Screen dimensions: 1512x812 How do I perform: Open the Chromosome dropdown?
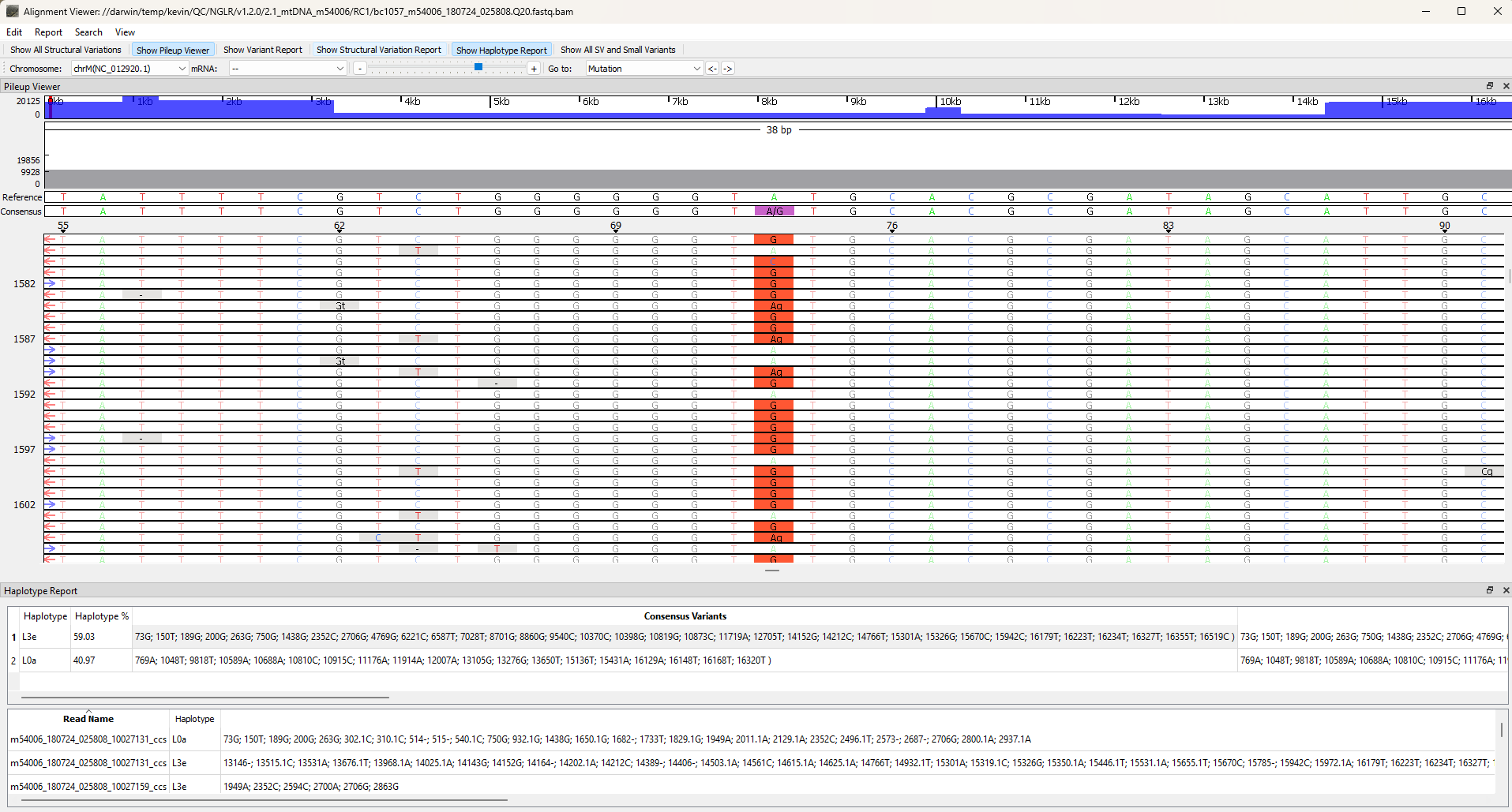coord(130,69)
